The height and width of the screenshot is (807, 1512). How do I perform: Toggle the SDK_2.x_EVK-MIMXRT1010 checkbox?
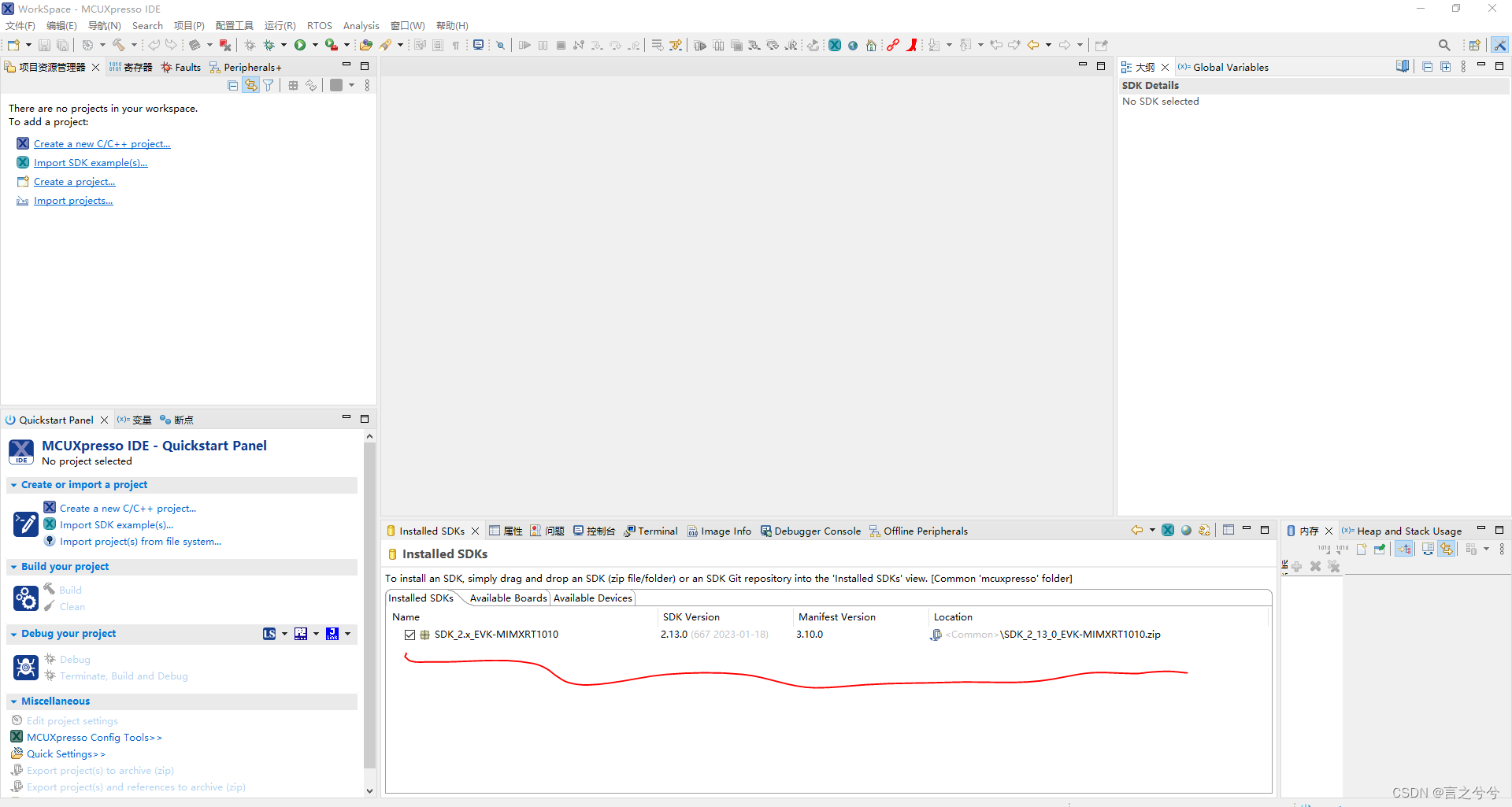click(x=409, y=635)
